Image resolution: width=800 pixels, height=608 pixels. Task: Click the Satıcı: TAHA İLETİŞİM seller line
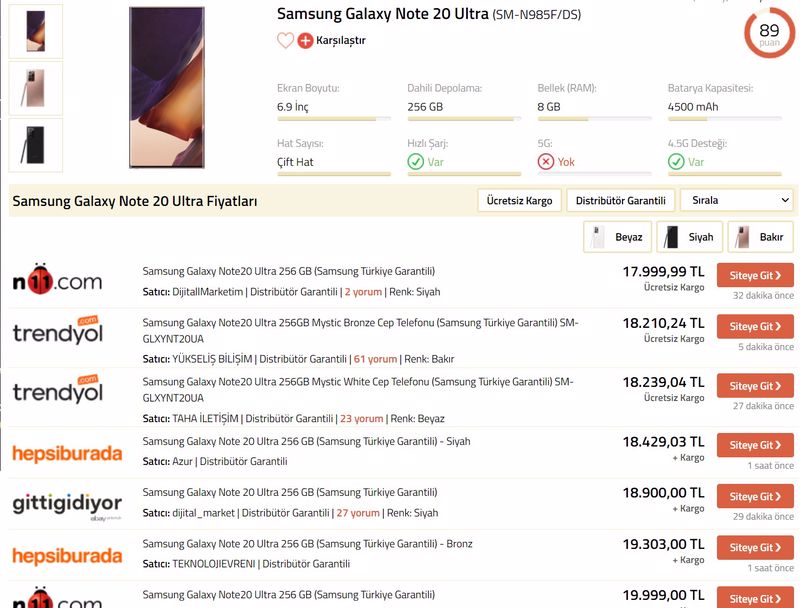point(293,419)
